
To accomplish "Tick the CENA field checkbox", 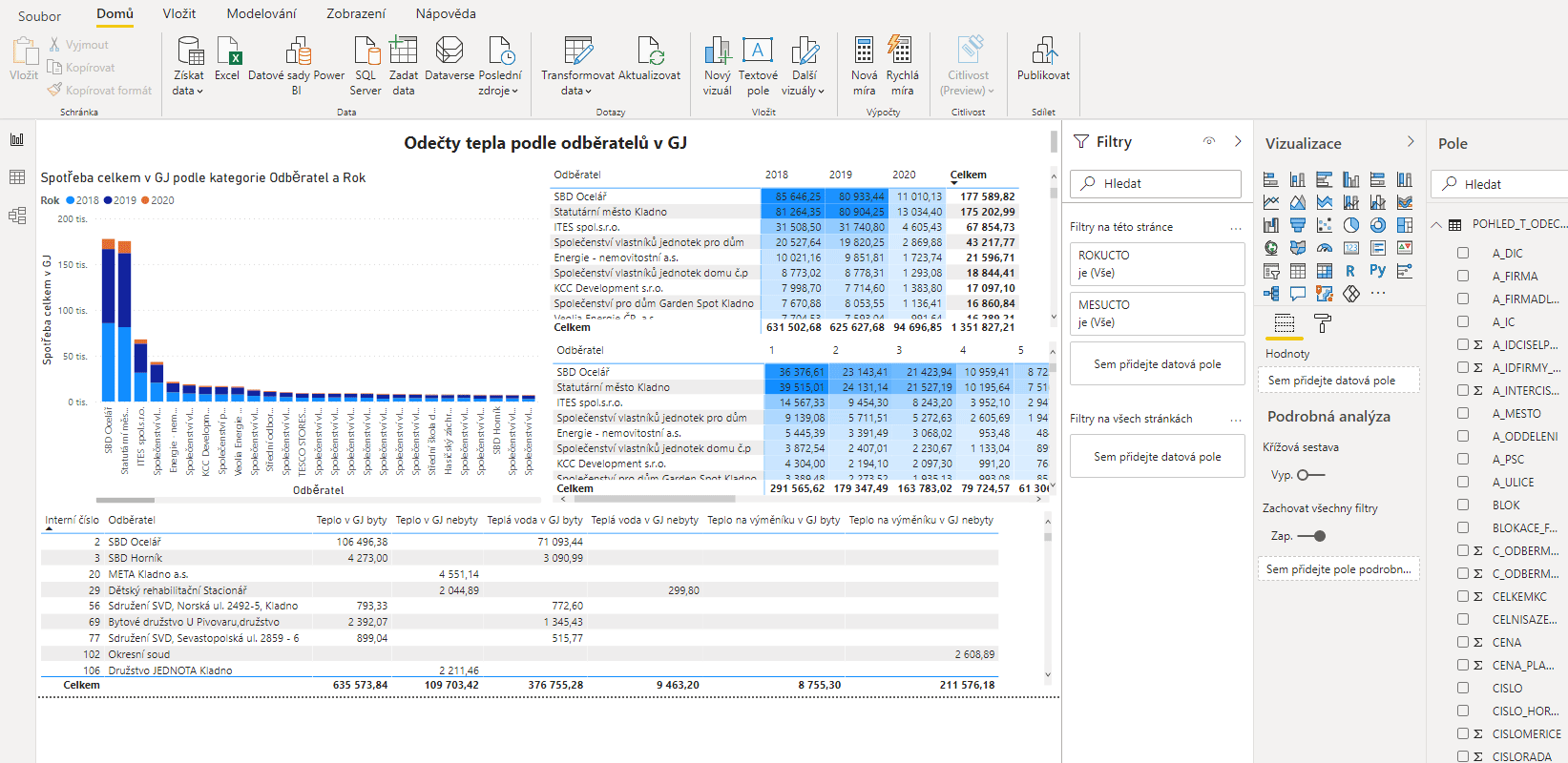I will click(1463, 642).
